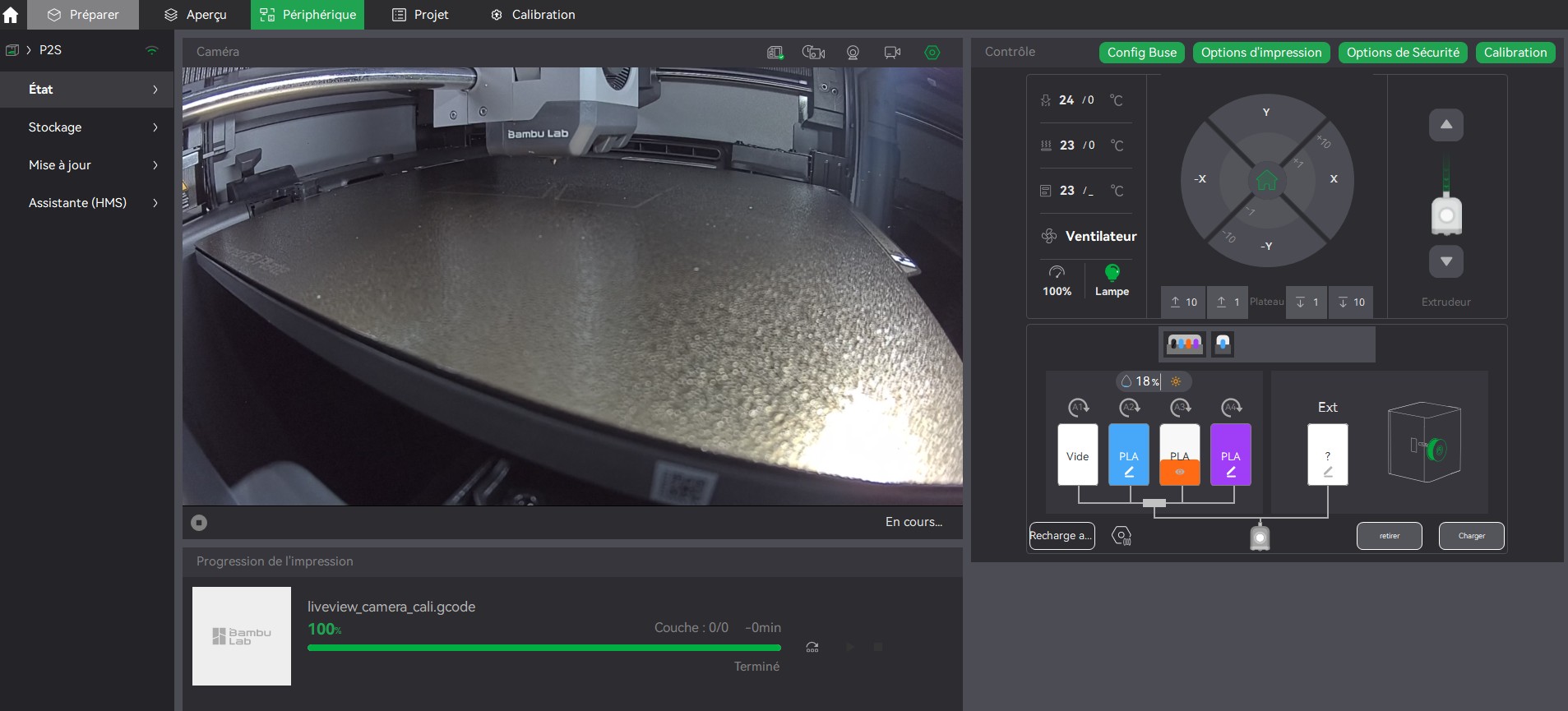Select the four-color AMS unit icon

click(1184, 344)
